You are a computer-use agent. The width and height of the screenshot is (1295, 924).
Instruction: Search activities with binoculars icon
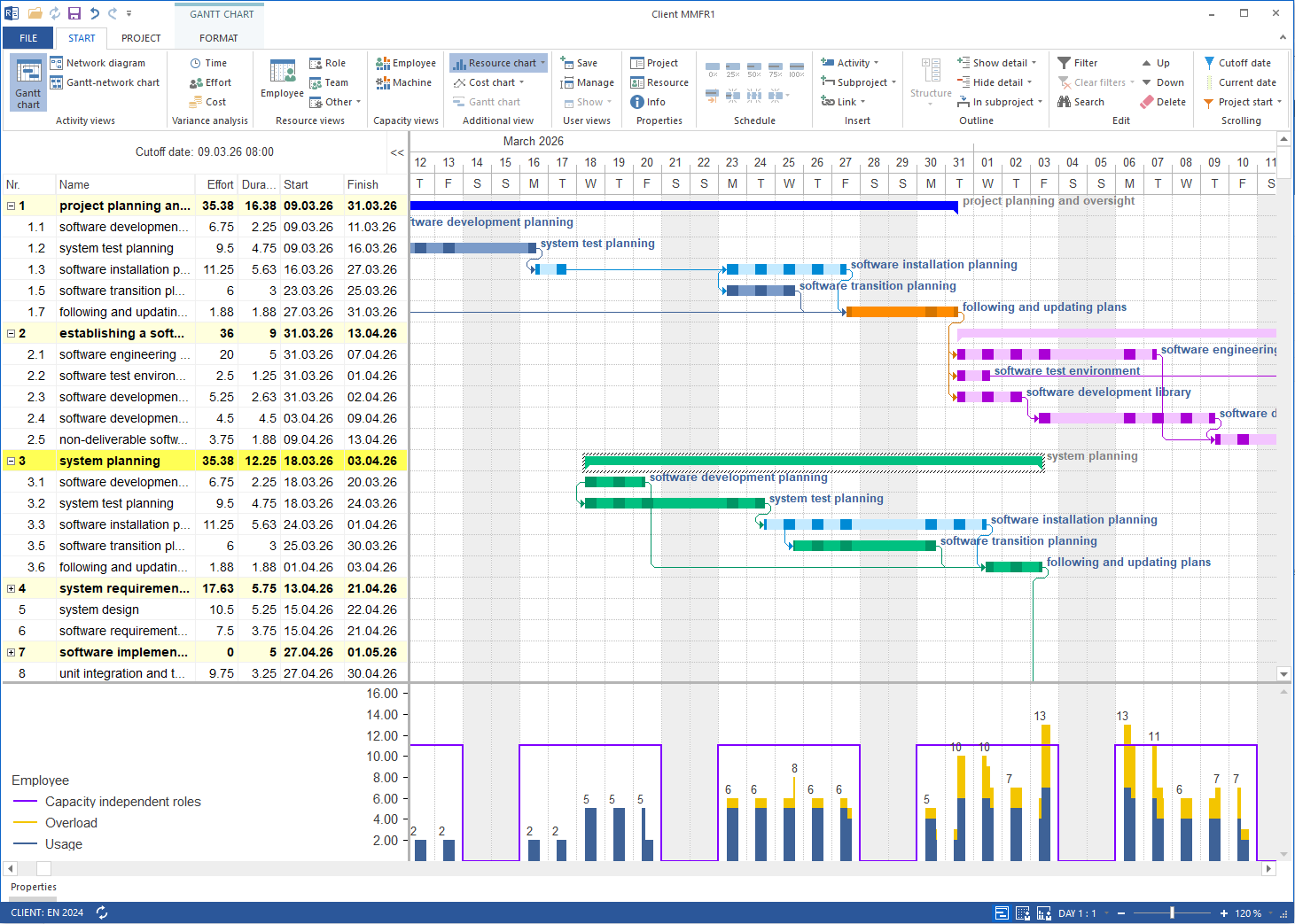point(1080,102)
